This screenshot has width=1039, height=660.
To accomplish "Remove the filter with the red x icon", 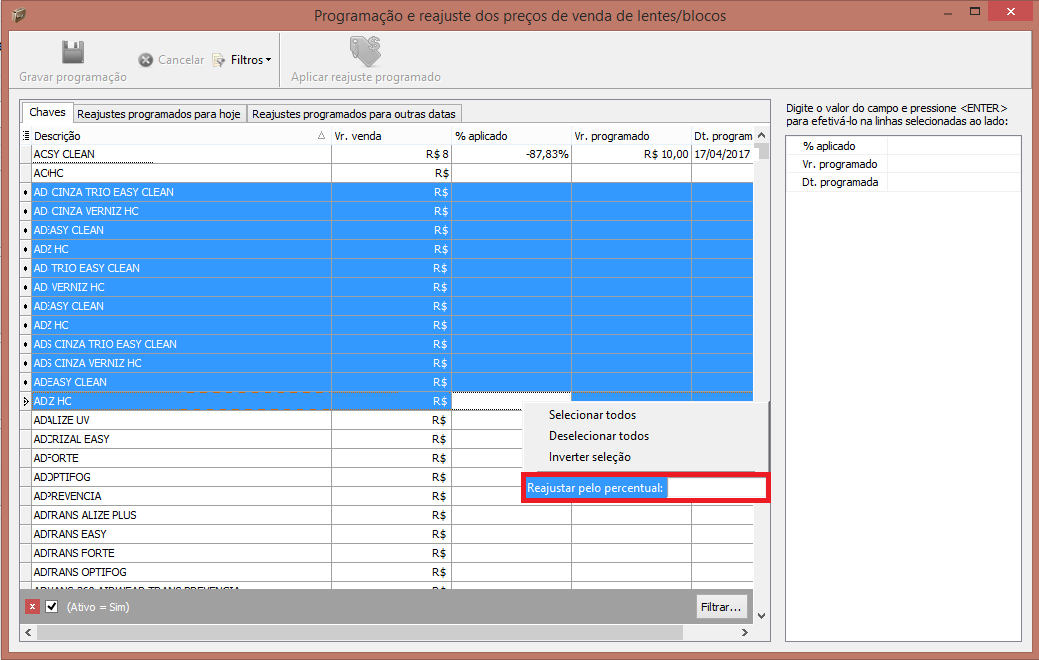I will click(x=32, y=607).
